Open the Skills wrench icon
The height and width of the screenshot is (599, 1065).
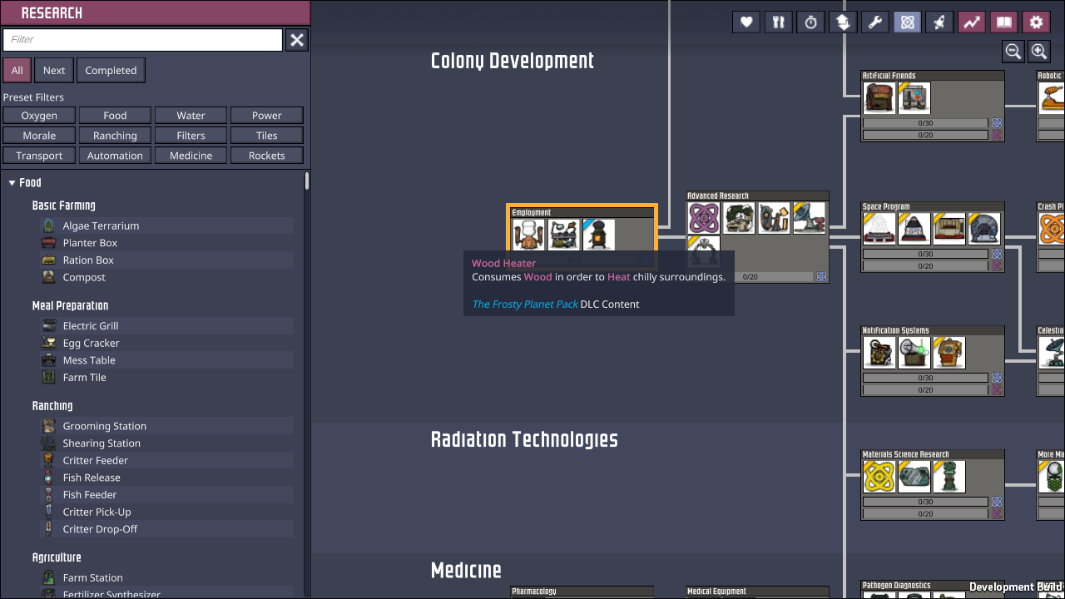(x=875, y=22)
